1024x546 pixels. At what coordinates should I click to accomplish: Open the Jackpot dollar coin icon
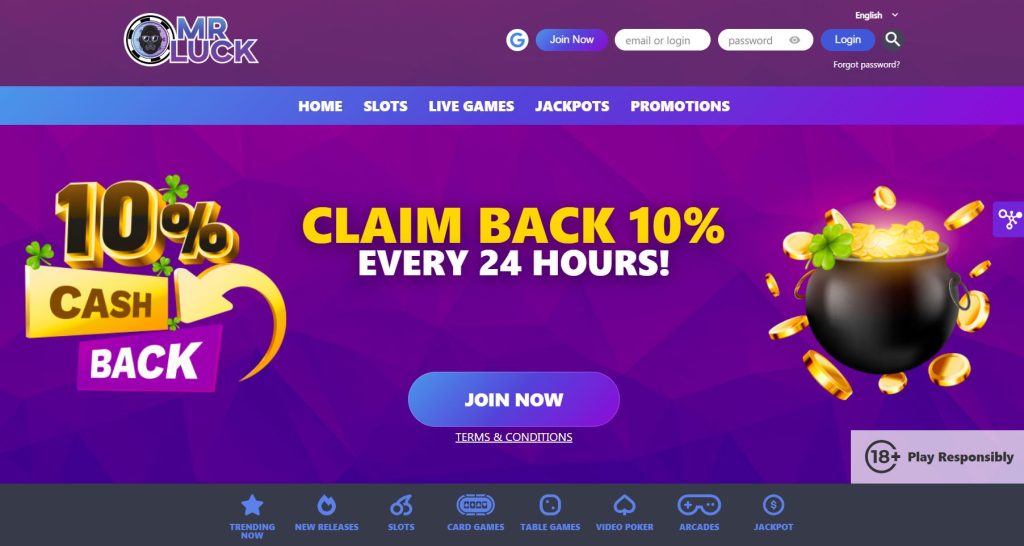click(x=773, y=505)
